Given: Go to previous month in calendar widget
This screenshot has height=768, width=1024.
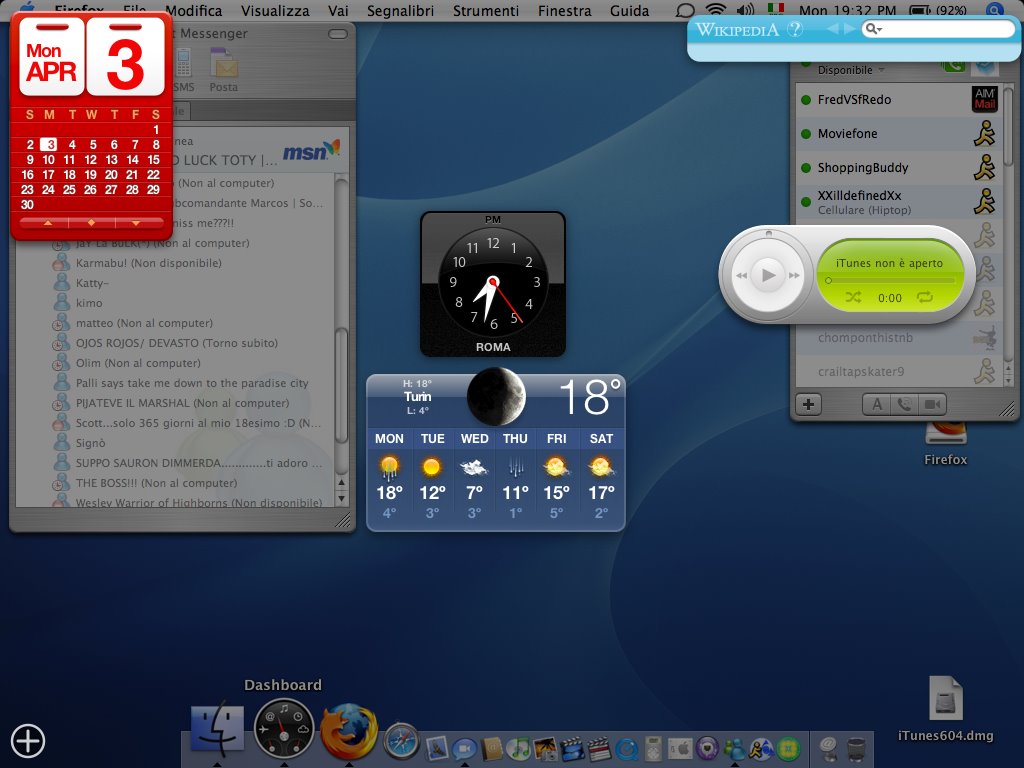Looking at the screenshot, I should coord(48,223).
